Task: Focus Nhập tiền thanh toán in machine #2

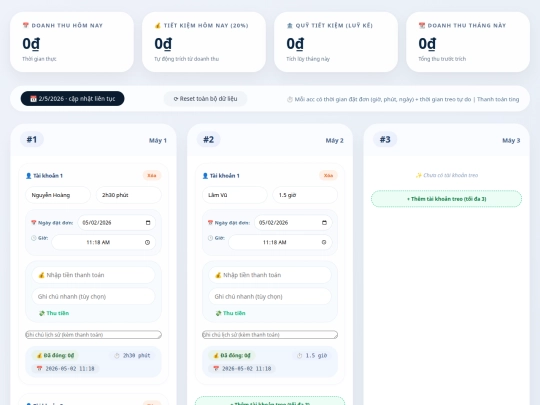Action: click(270, 275)
